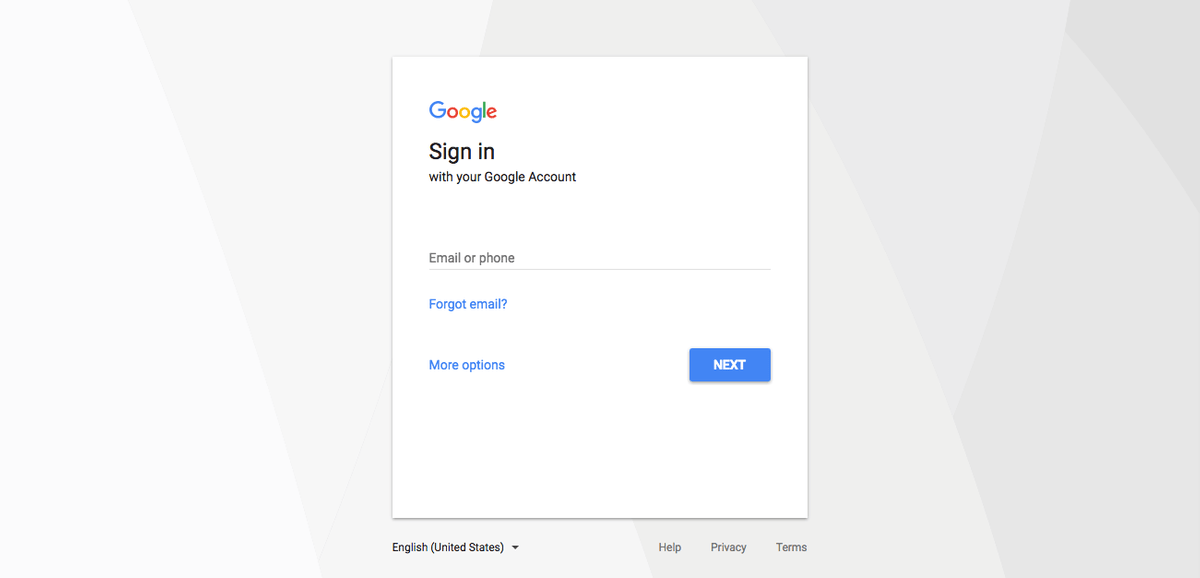Click the gray background outside the sign-in card
Image resolution: width=1200 pixels, height=578 pixels.
pyautogui.click(x=200, y=300)
